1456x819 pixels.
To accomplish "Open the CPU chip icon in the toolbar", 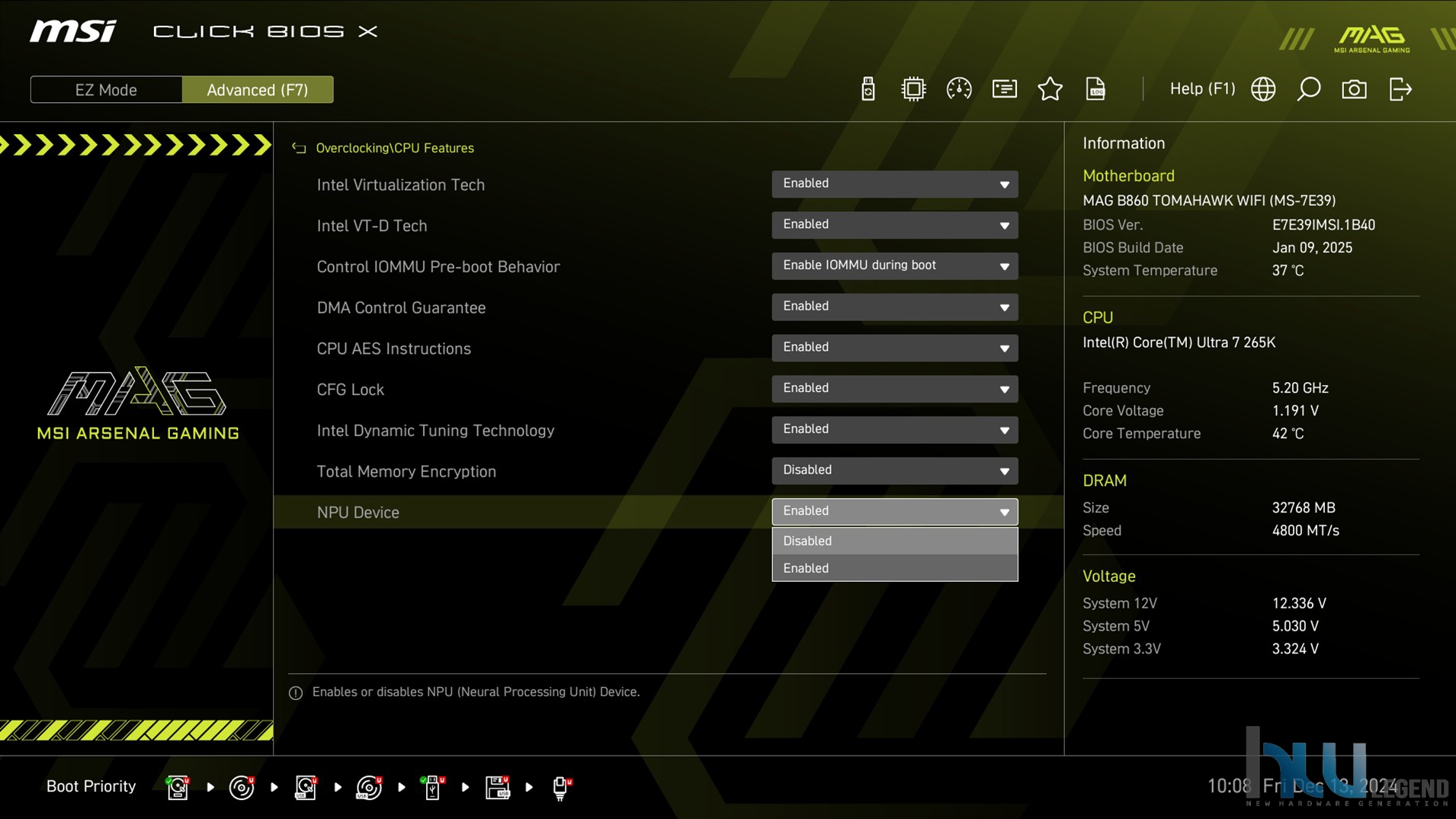I will pos(913,89).
